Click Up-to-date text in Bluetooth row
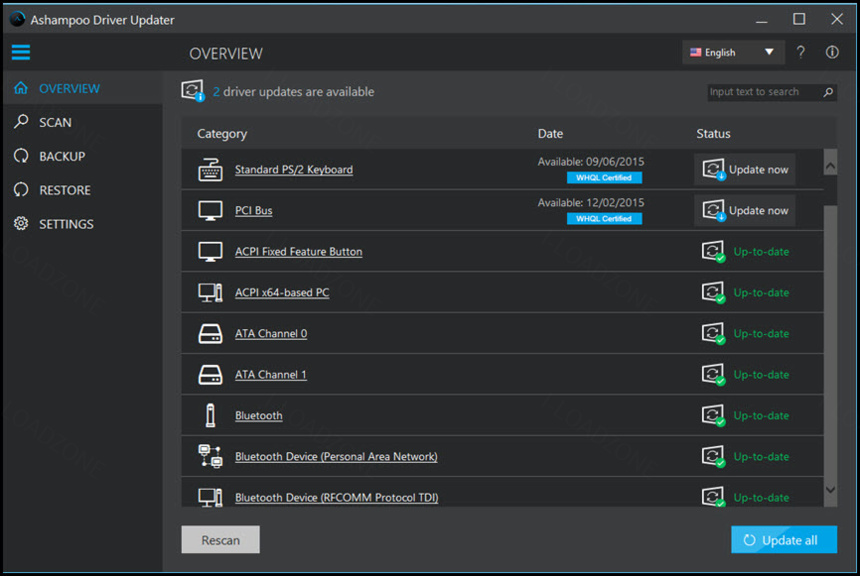The image size is (860, 576). pos(761,416)
